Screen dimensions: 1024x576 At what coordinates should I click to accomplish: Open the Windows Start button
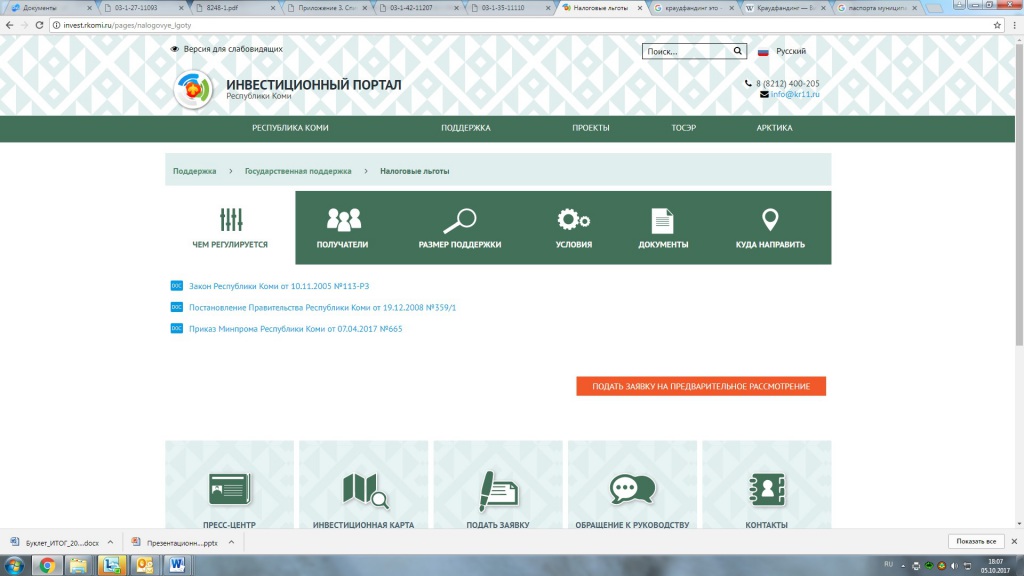pos(14,565)
